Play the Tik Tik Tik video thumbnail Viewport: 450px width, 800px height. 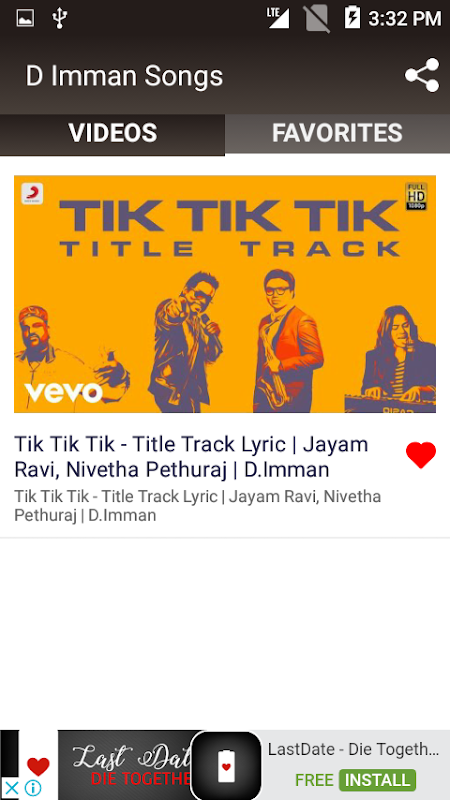[x=225, y=294]
